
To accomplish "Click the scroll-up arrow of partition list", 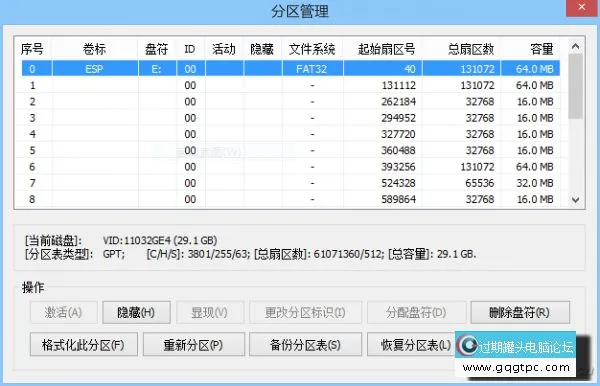I will [x=575, y=46].
